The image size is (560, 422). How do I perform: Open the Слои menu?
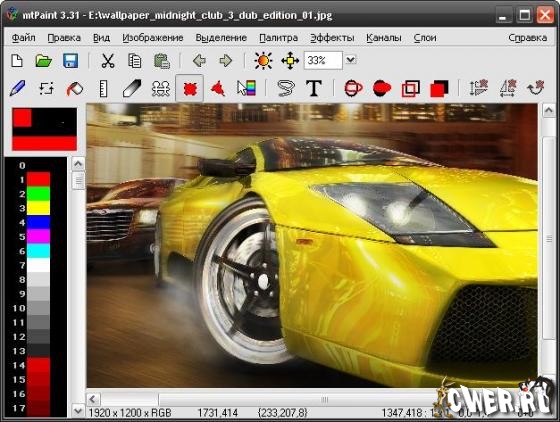click(x=425, y=37)
